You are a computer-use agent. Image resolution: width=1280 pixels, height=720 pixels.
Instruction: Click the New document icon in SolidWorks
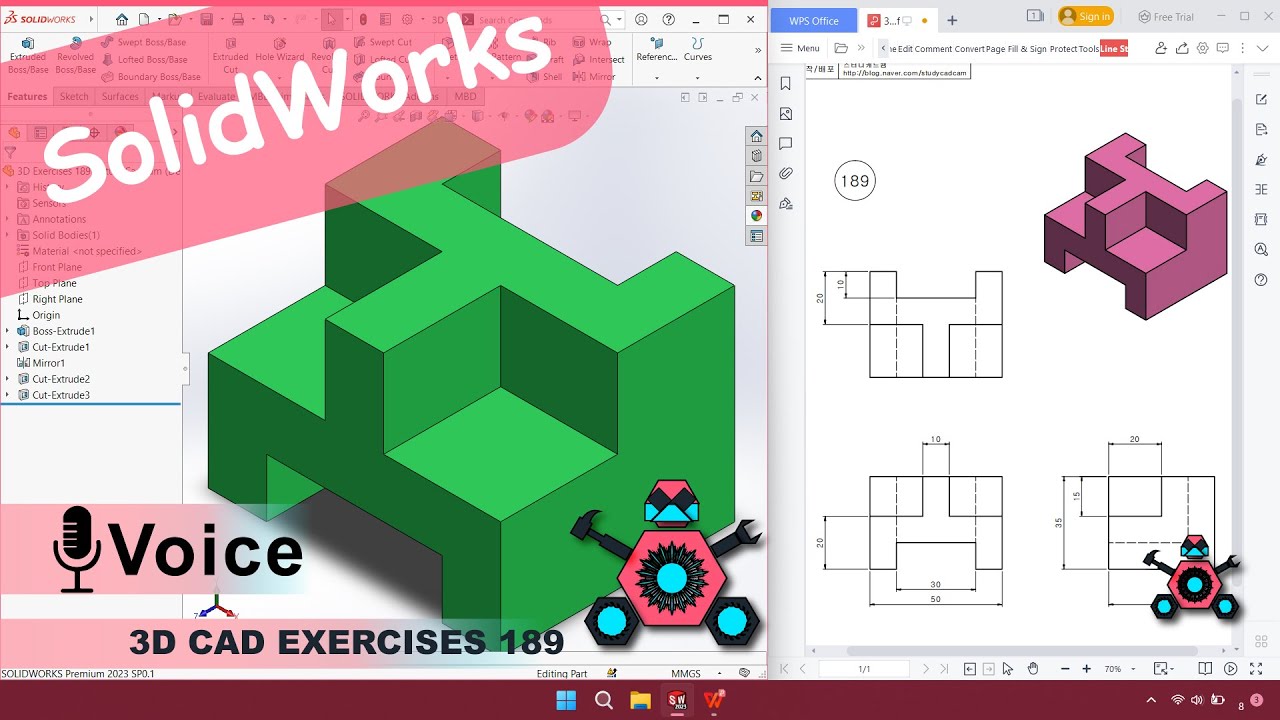pos(144,19)
